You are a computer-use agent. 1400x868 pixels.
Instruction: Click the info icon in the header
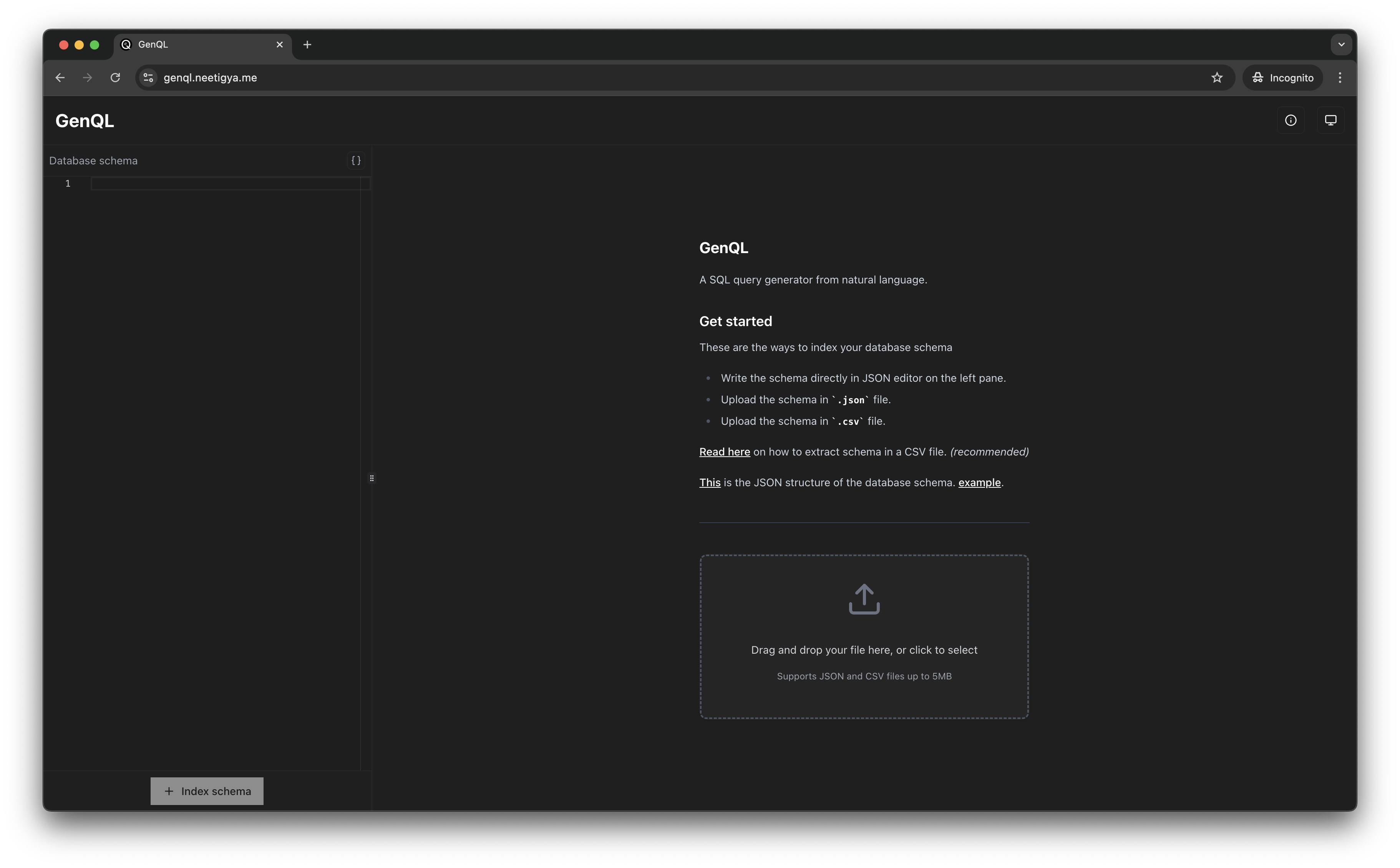coord(1291,121)
